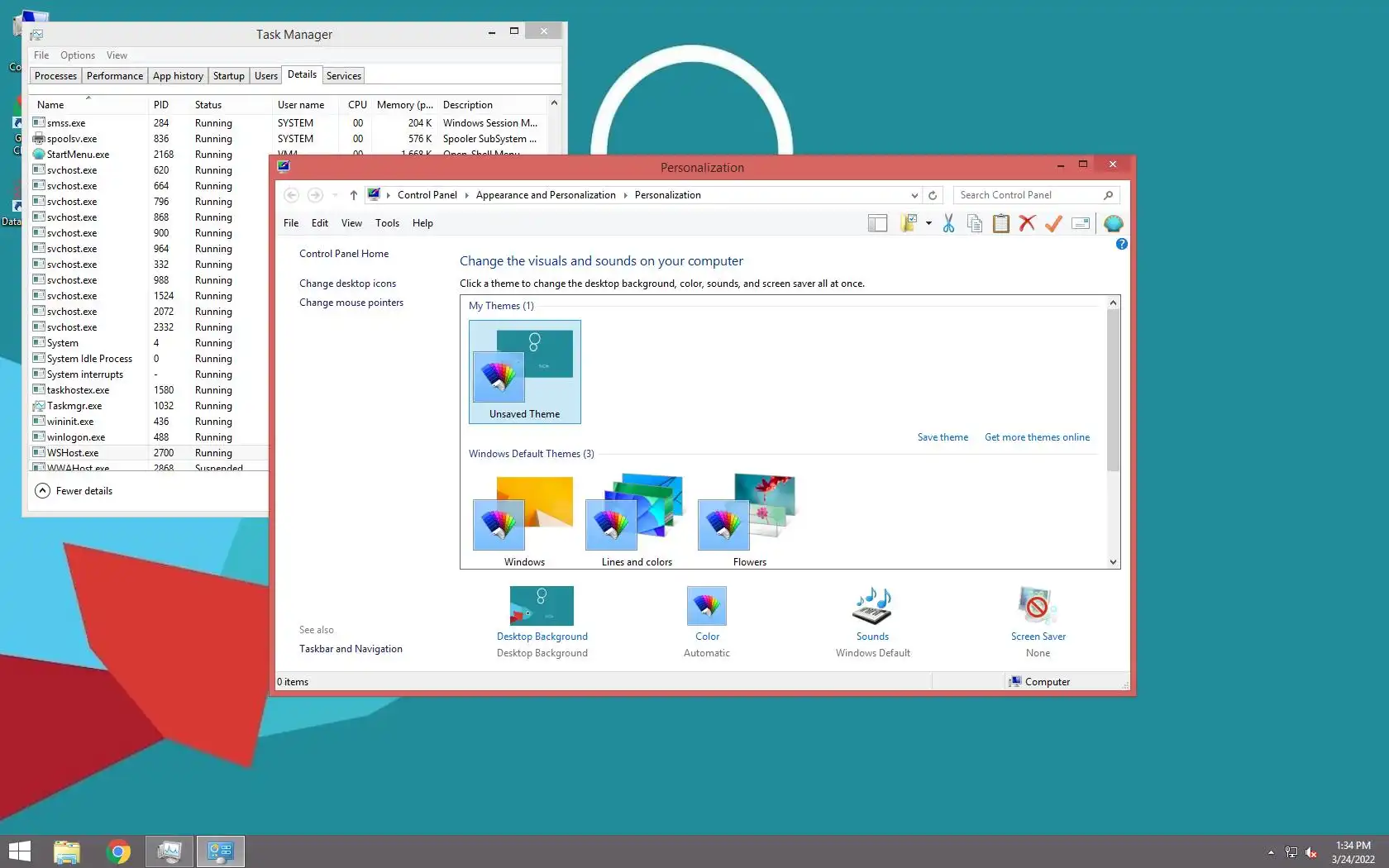Refresh the Personalization address bar
Image resolution: width=1389 pixels, height=868 pixels.
(x=933, y=195)
